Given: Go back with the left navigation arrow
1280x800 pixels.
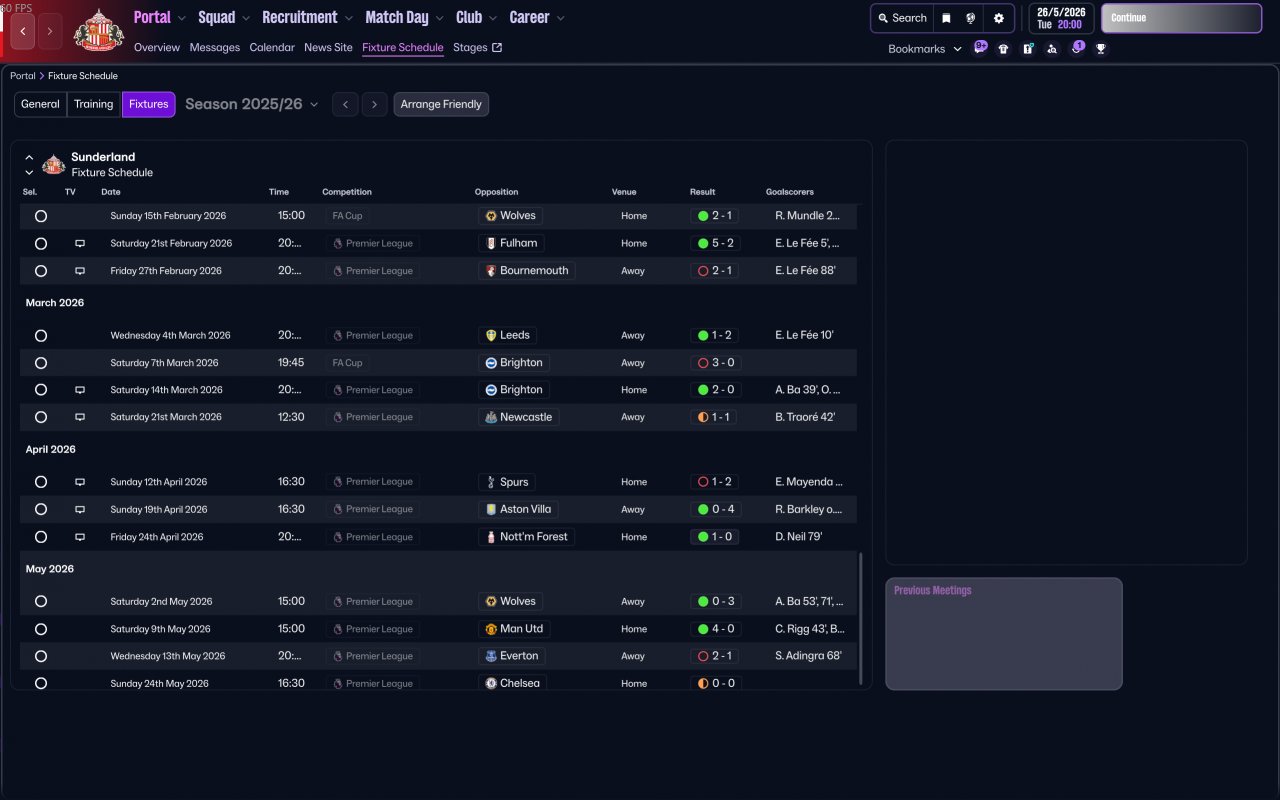Looking at the screenshot, I should 23,31.
